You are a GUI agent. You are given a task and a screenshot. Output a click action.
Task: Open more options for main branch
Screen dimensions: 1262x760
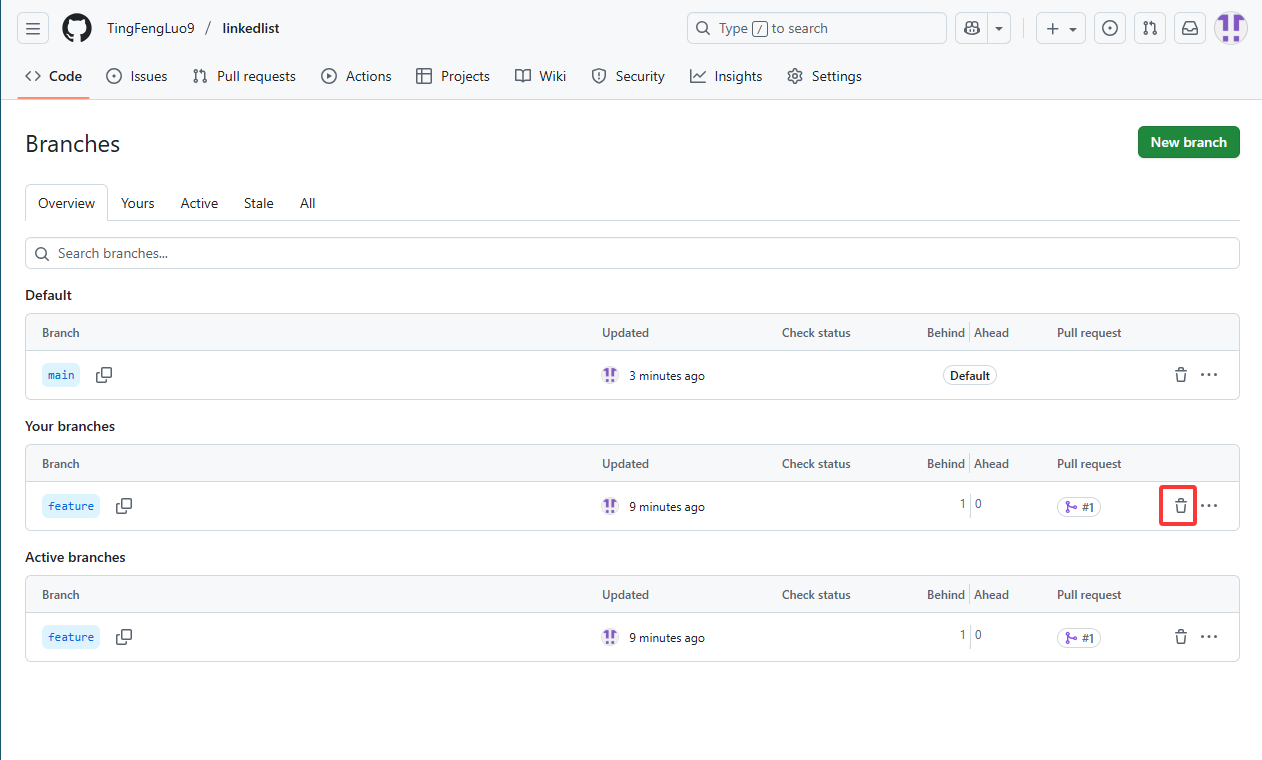click(x=1209, y=375)
